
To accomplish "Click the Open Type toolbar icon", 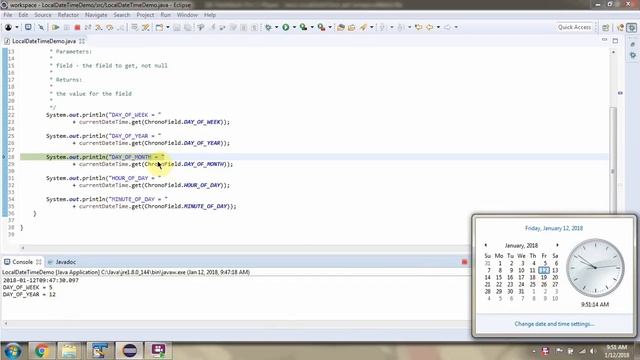I will pyautogui.click(x=340, y=27).
